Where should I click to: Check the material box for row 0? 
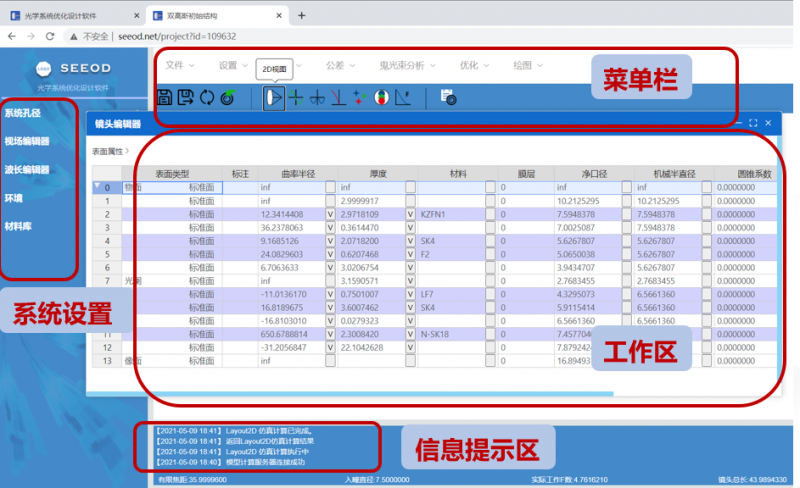click(x=490, y=187)
